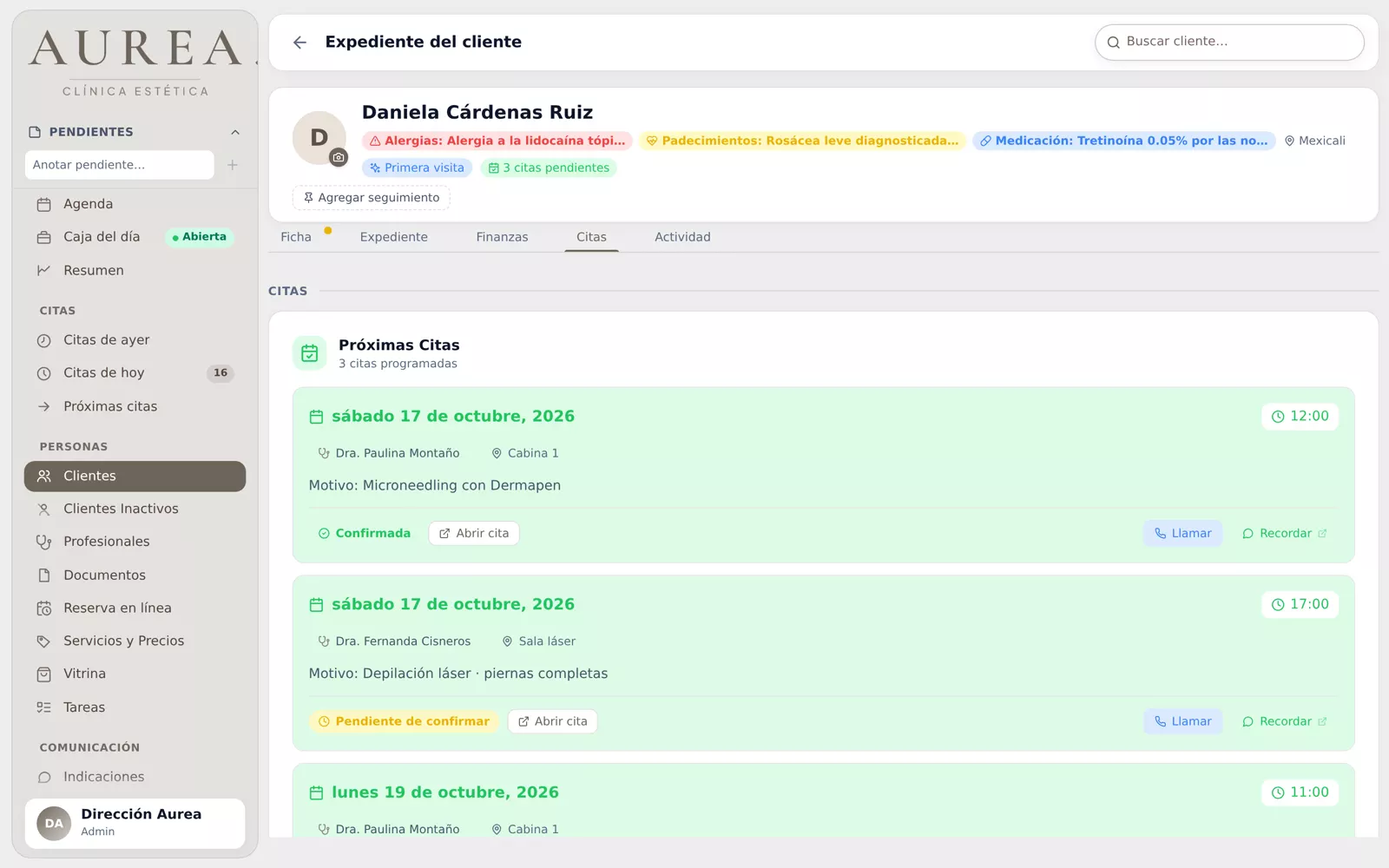
Task: Open Servicios y Precios
Action: coord(135,641)
